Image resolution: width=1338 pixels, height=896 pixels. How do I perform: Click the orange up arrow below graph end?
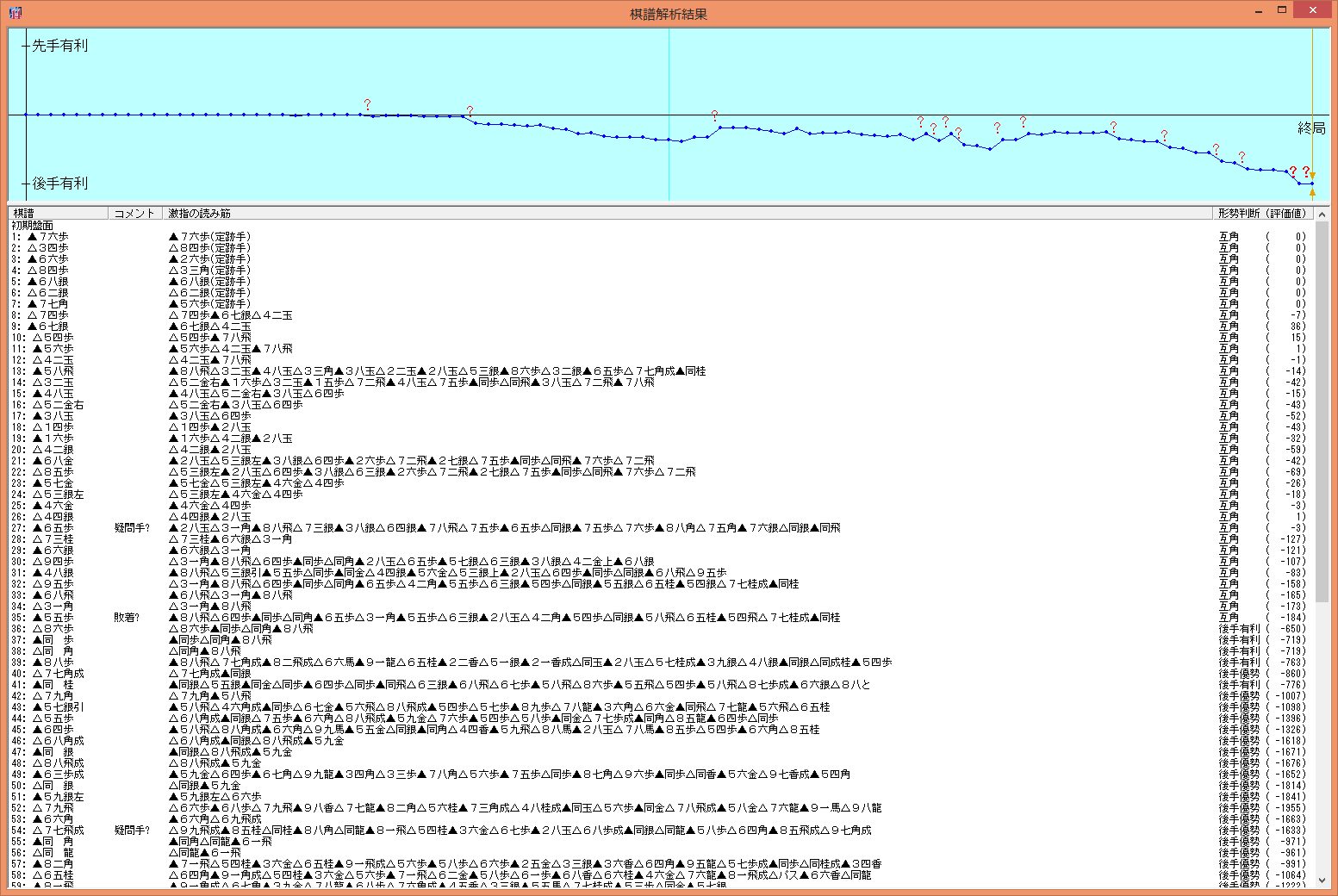[1312, 193]
